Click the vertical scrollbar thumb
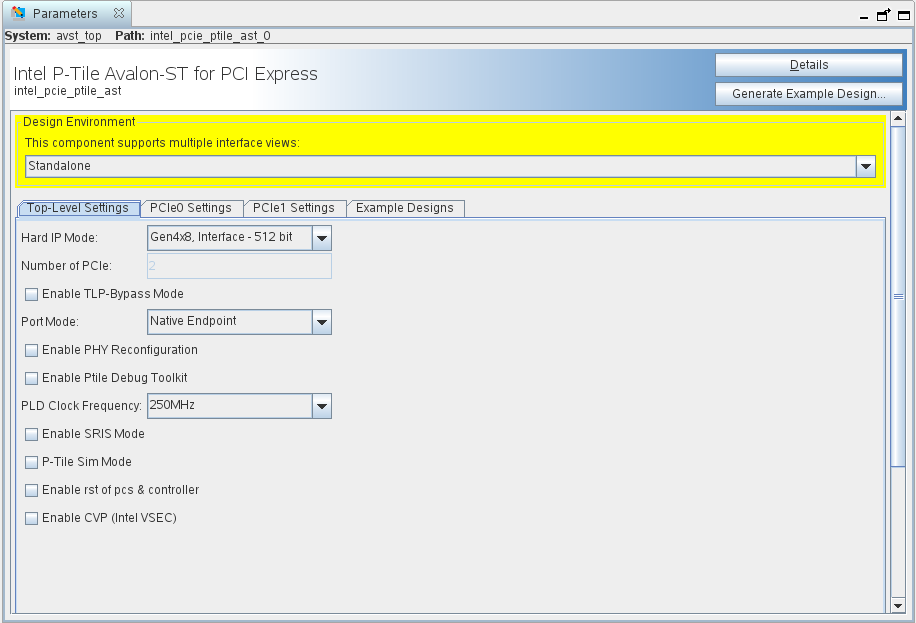This screenshot has height=623, width=916. pyautogui.click(x=898, y=296)
